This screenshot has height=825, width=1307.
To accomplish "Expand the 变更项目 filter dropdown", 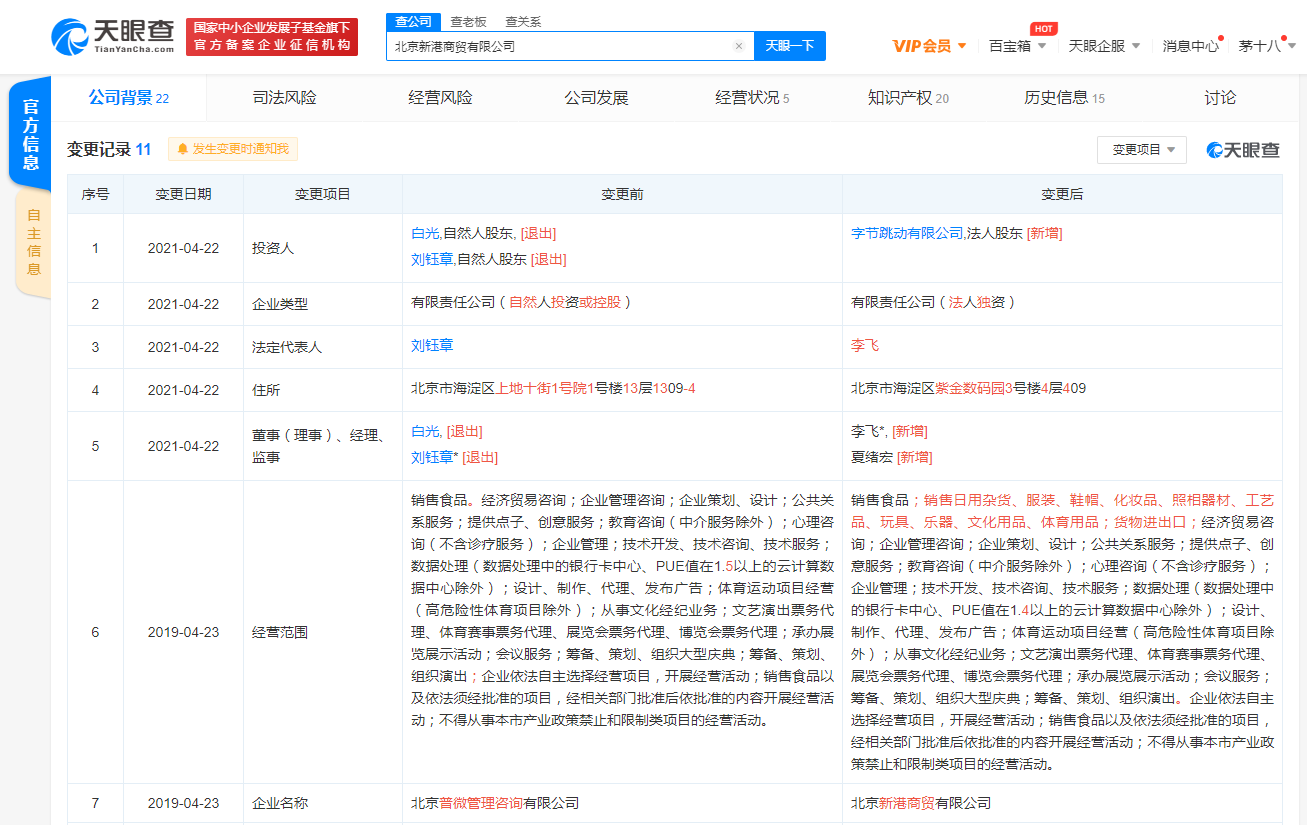I will click(1141, 150).
